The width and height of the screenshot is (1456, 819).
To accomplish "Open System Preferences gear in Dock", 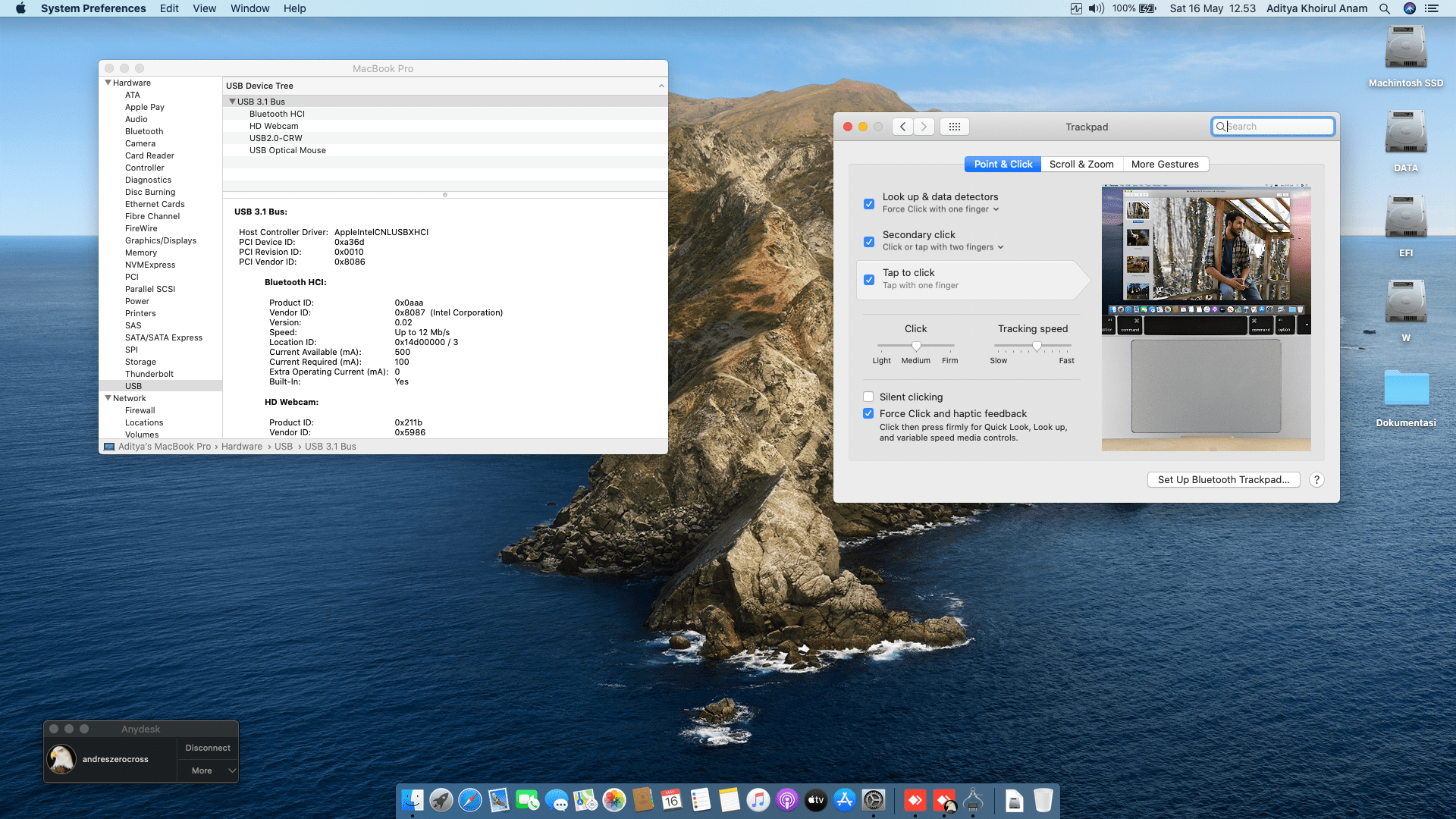I will (874, 800).
